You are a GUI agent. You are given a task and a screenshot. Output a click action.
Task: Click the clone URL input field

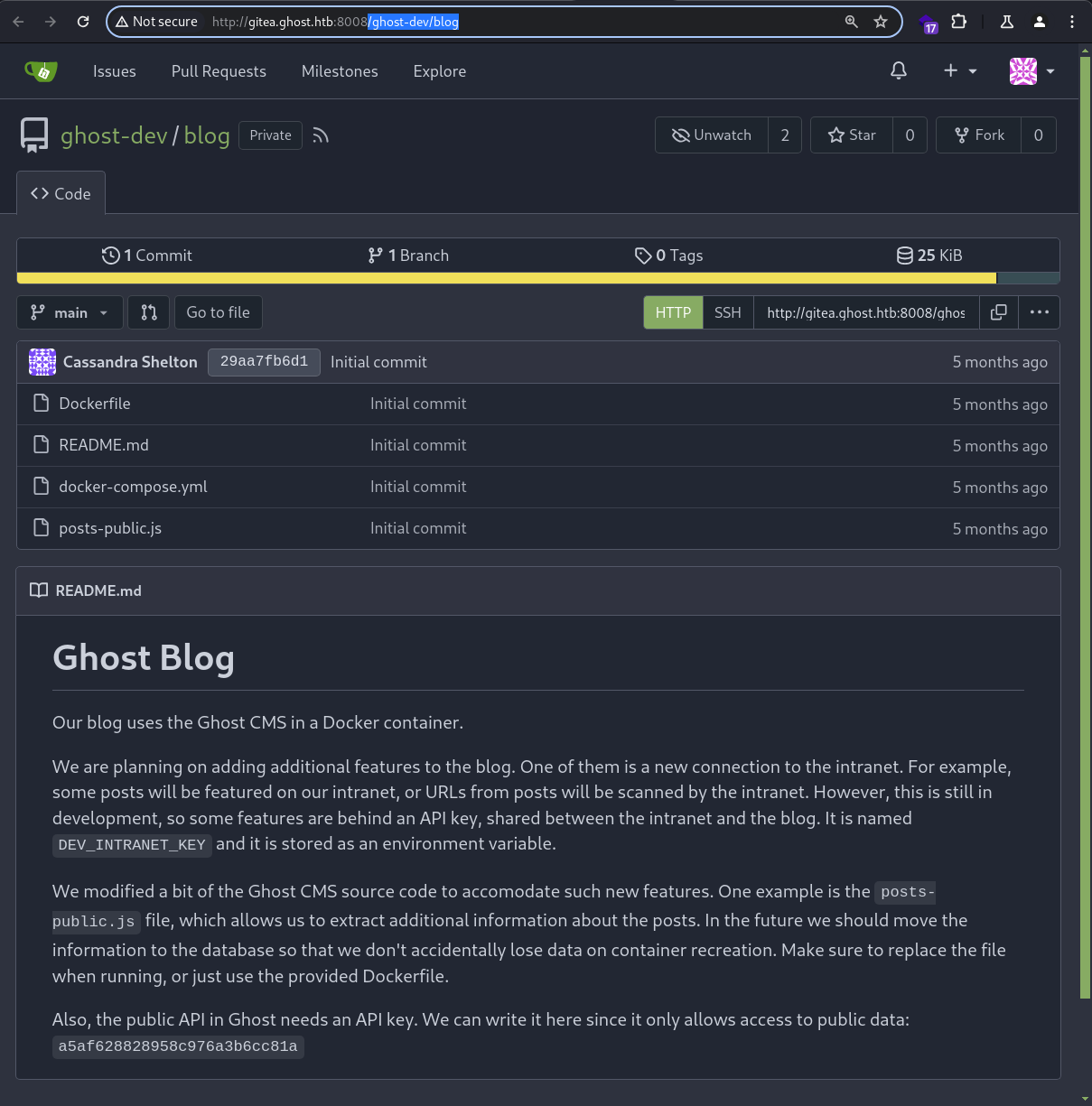coord(866,312)
